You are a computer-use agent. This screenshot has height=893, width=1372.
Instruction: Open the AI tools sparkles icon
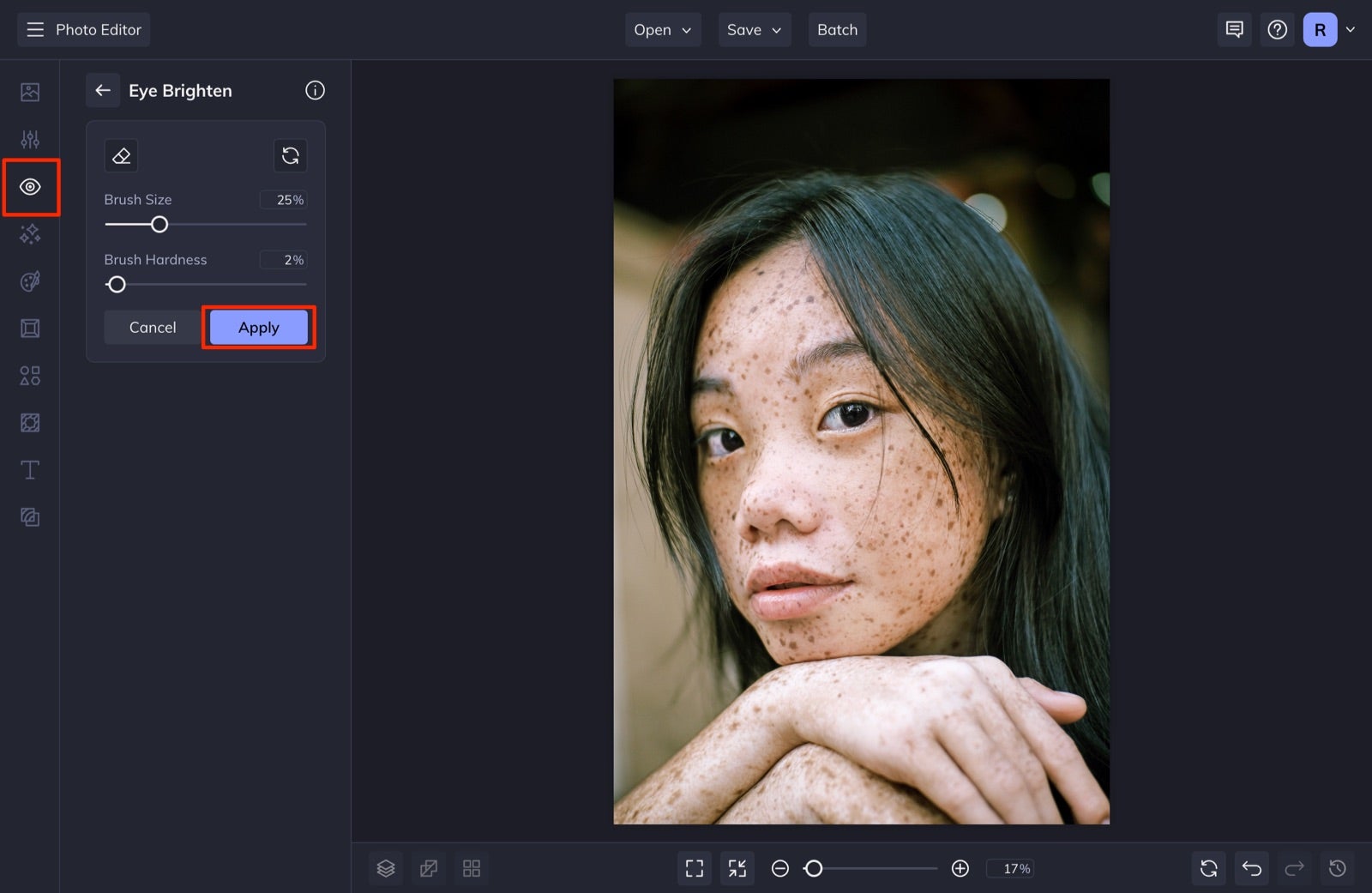coord(30,234)
